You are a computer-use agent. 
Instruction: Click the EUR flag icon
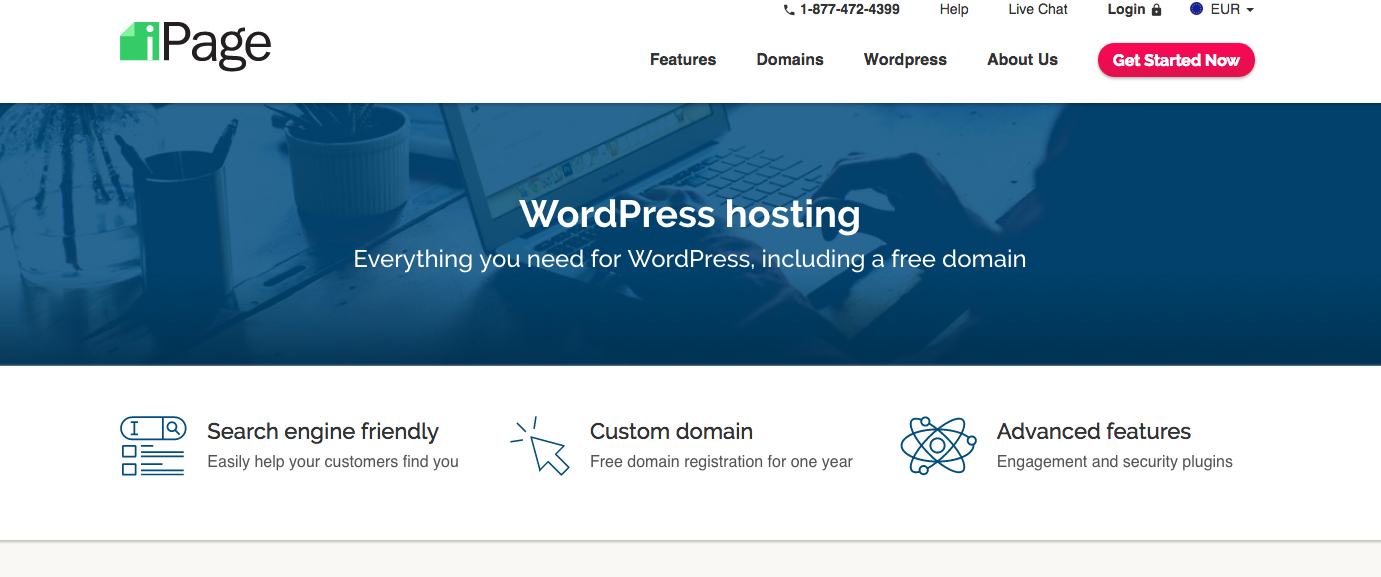(1197, 9)
